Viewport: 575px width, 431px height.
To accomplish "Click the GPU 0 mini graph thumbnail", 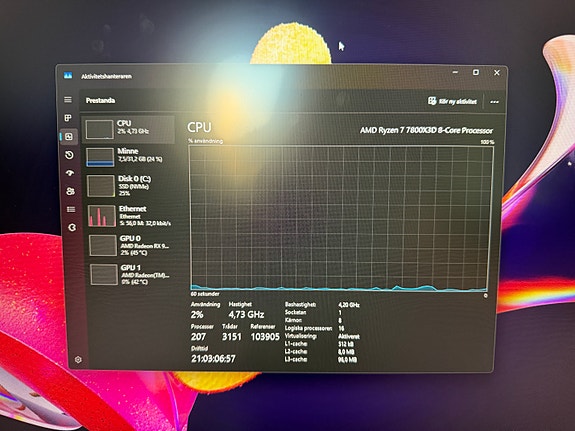I will click(x=103, y=245).
